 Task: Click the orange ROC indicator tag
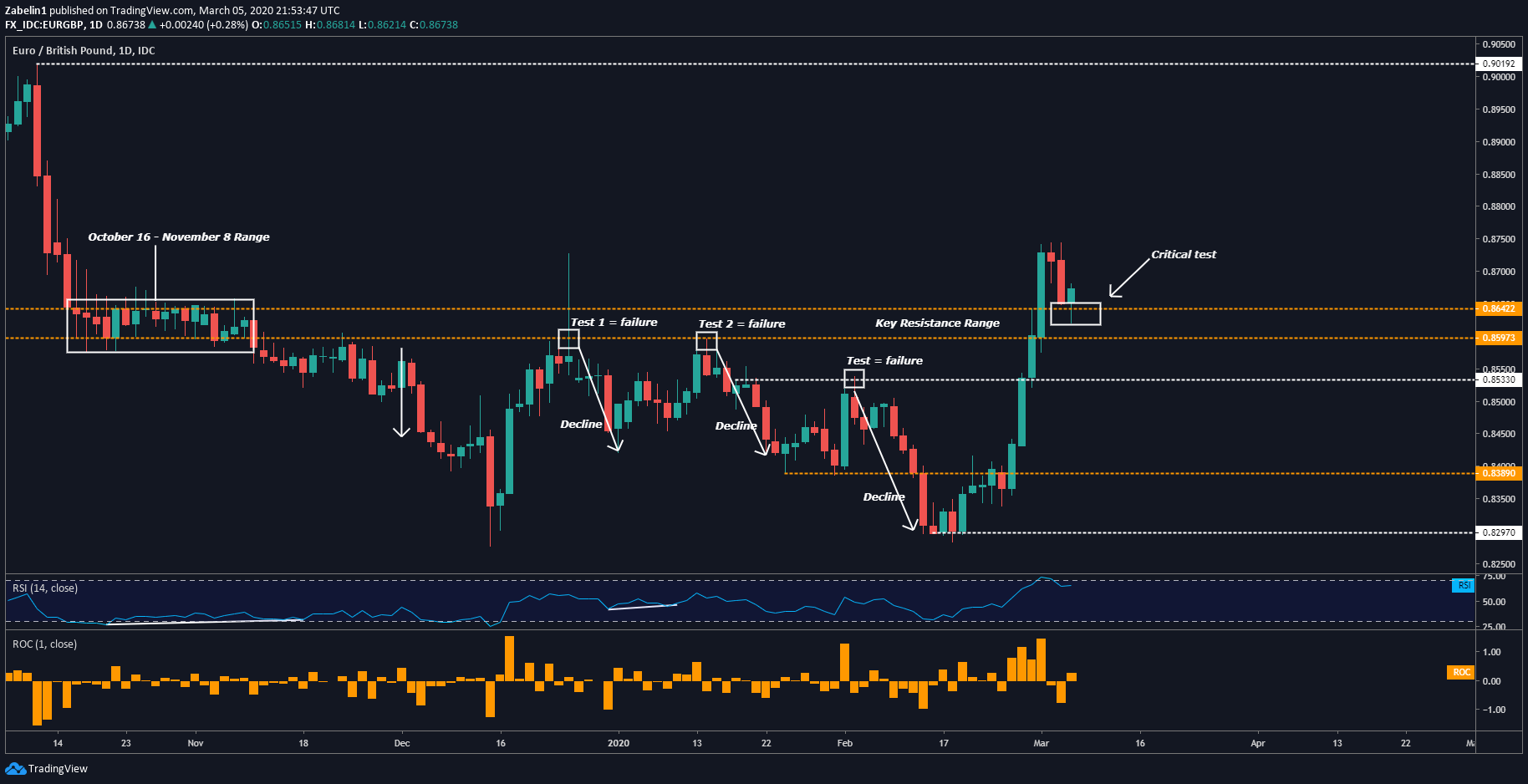[x=1461, y=672]
